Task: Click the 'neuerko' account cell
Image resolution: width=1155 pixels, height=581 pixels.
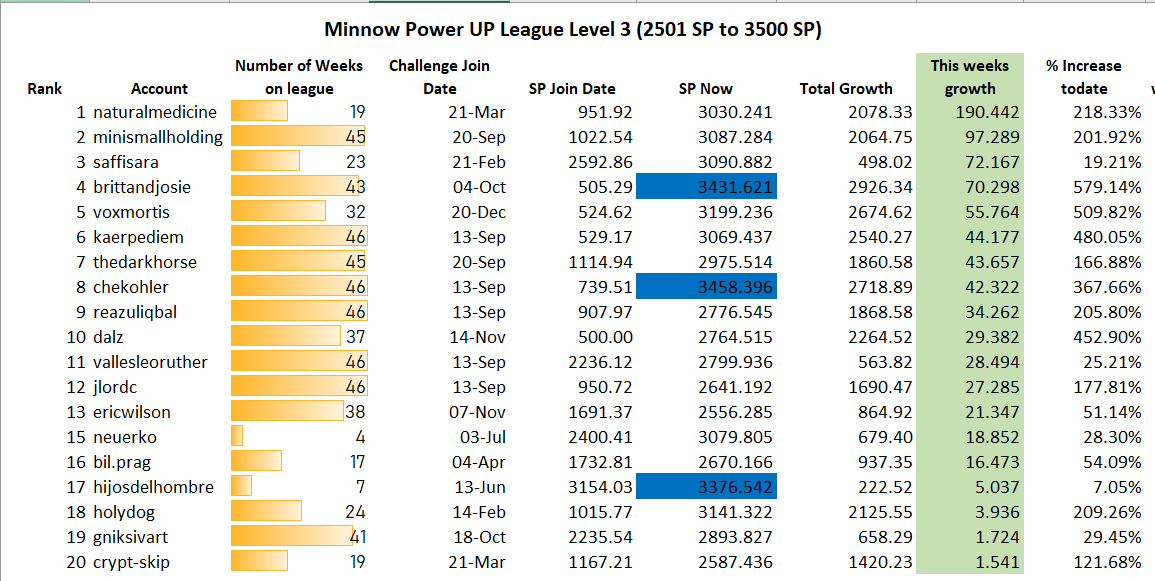Action: click(x=124, y=437)
